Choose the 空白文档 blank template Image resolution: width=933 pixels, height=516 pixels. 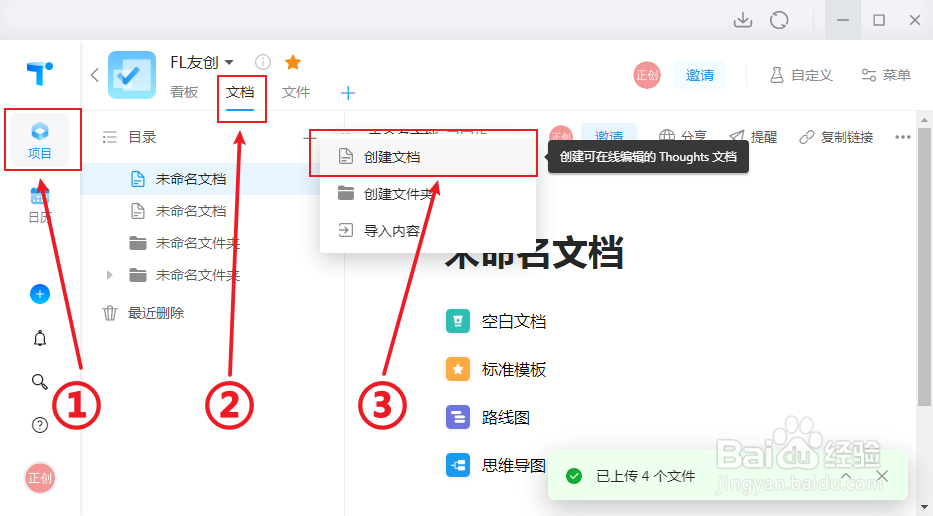coord(496,321)
